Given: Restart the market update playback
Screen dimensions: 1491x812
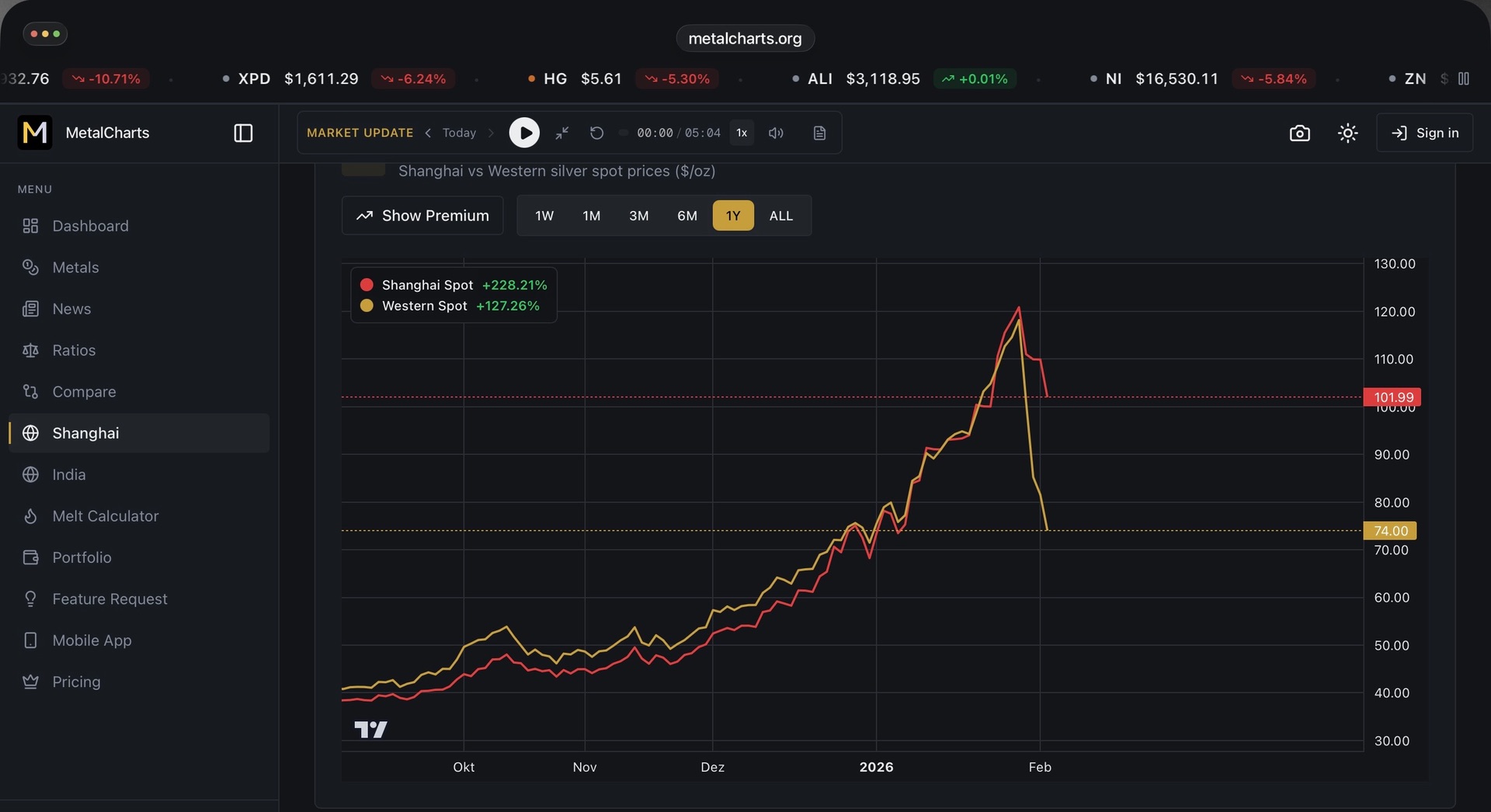Looking at the screenshot, I should 596,133.
